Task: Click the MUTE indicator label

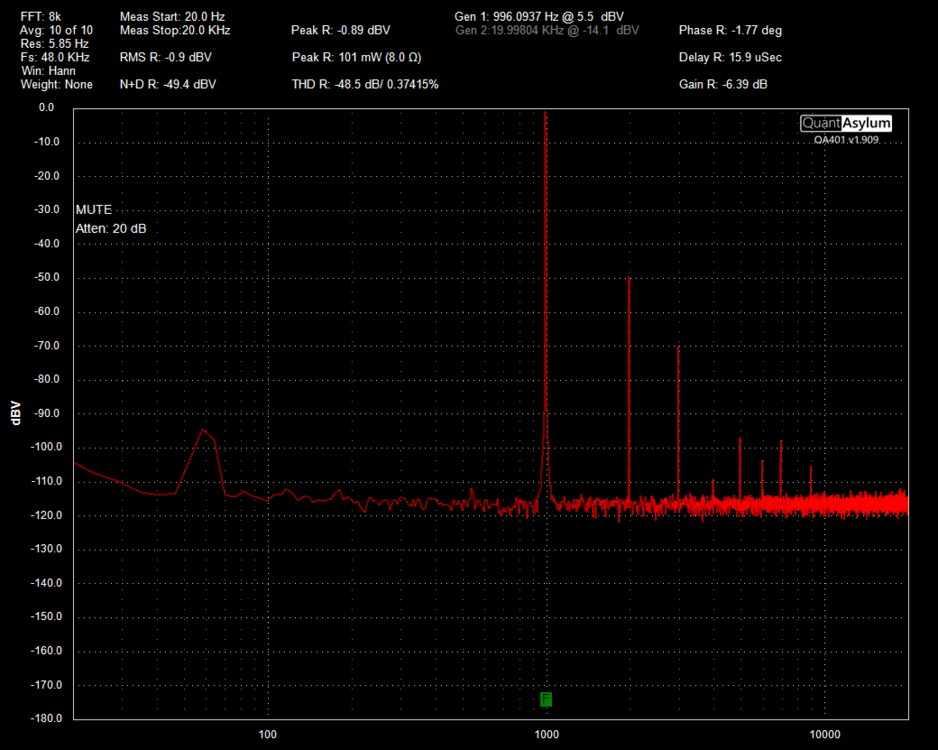Action: pos(94,210)
